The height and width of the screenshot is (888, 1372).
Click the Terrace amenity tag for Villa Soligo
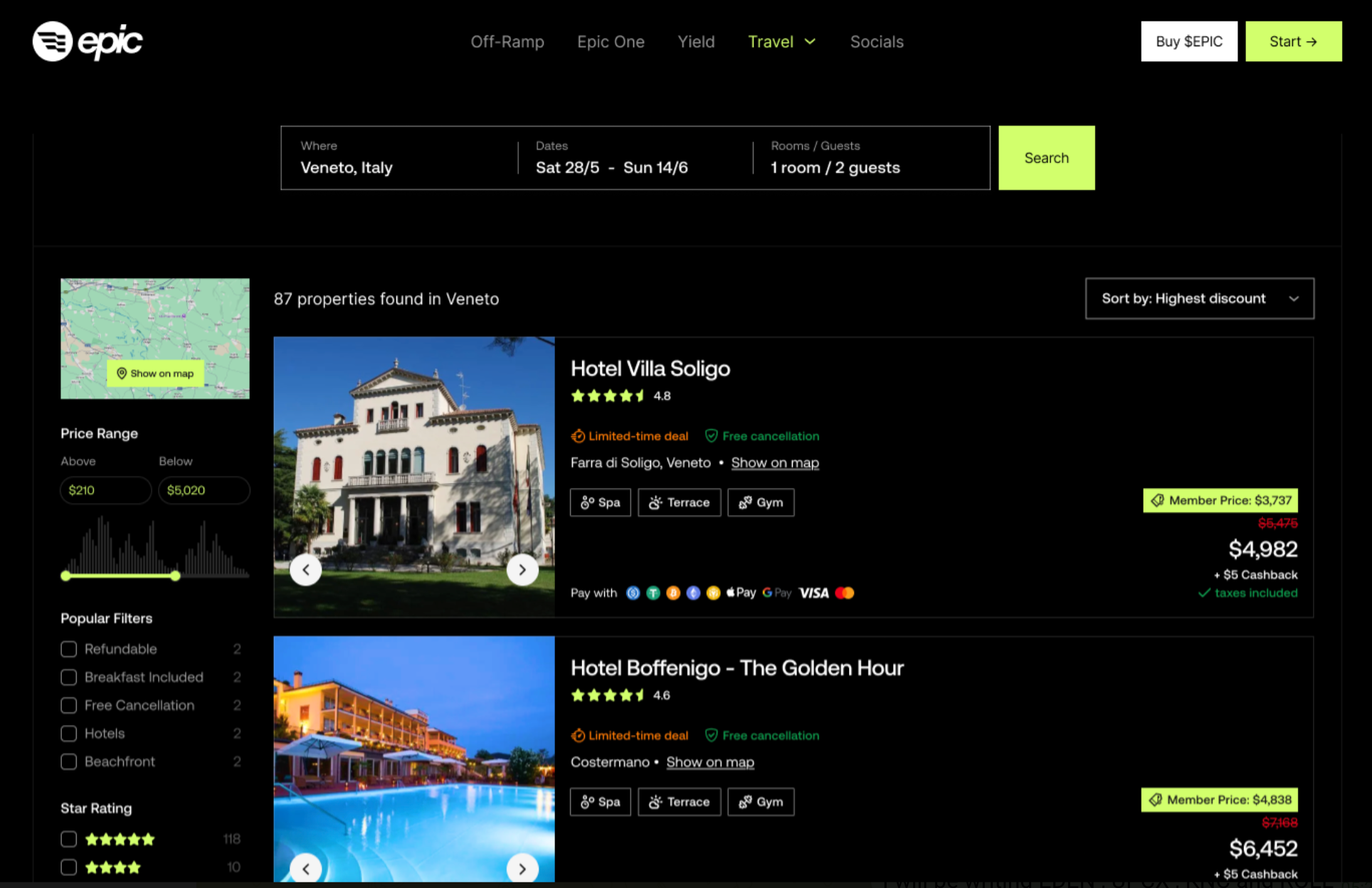coord(680,502)
